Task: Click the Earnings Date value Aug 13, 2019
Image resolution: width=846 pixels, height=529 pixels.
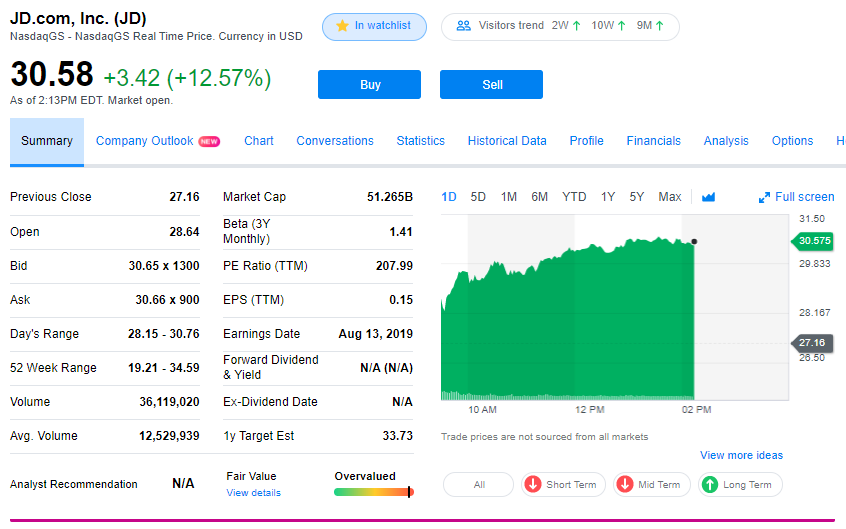Action: pyautogui.click(x=376, y=334)
